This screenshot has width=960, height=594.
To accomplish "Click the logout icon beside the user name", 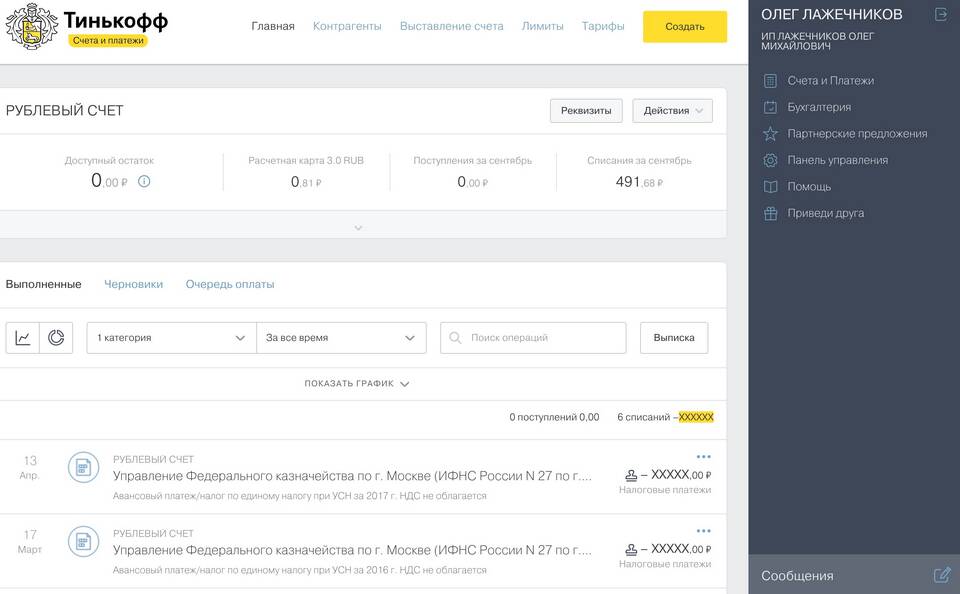I will [x=940, y=14].
